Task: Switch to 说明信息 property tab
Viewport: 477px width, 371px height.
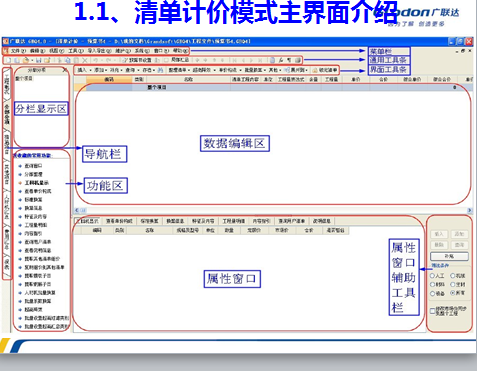Action: click(x=322, y=221)
